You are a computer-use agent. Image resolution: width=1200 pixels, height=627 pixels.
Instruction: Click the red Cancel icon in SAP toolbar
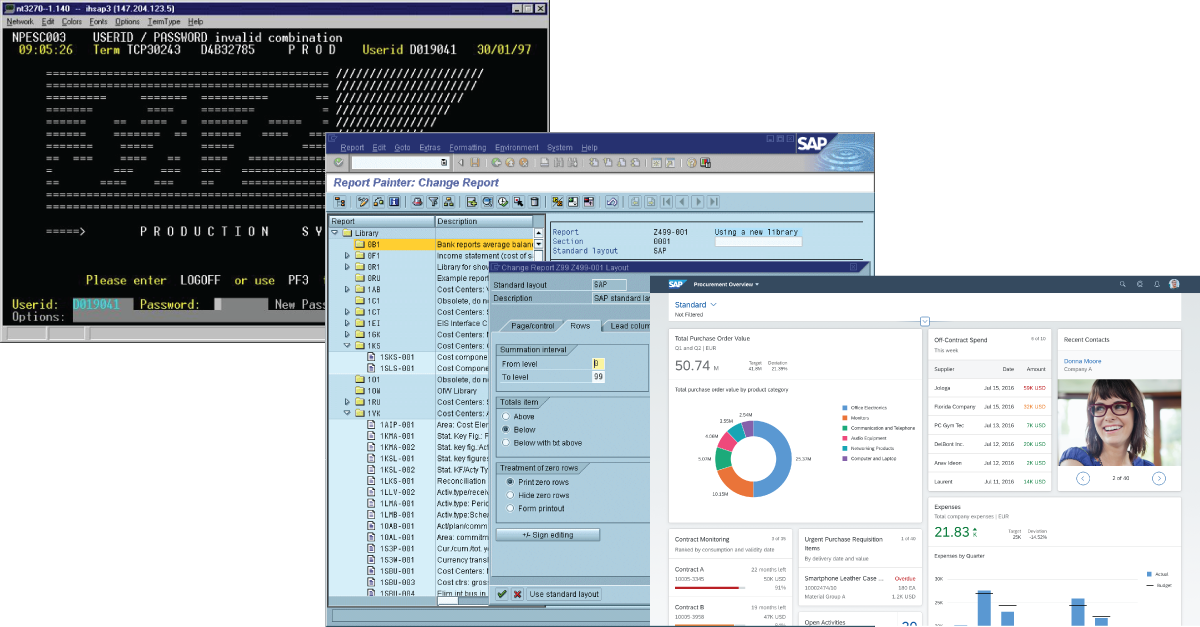(x=523, y=163)
